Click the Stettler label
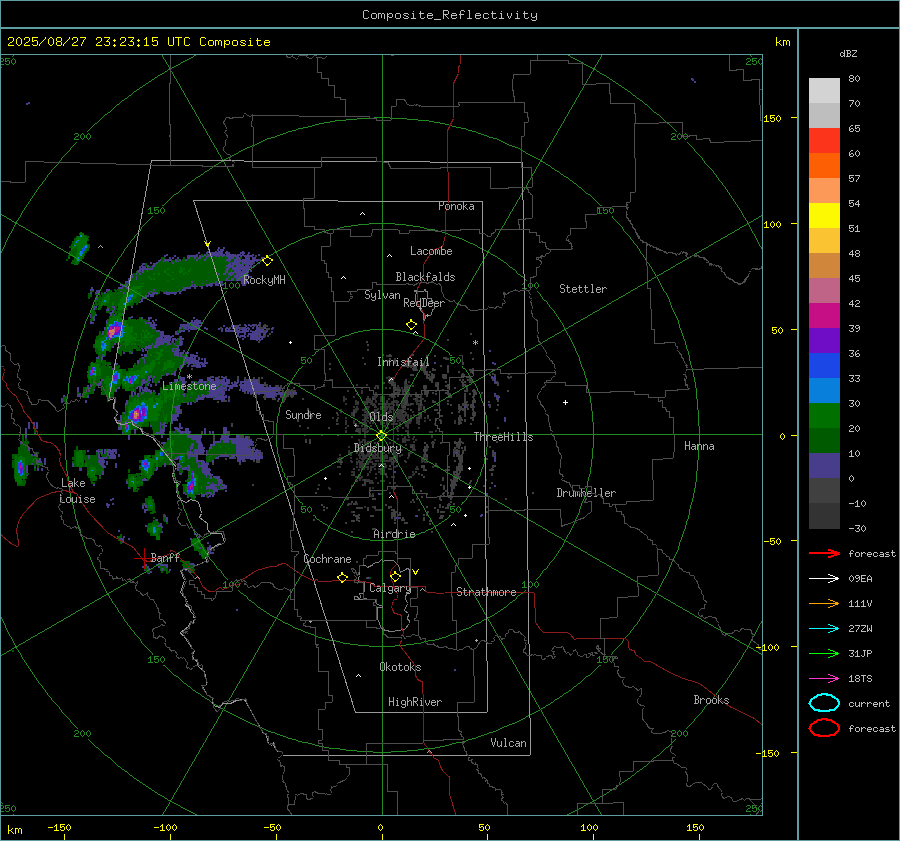The height and width of the screenshot is (841, 900). click(x=583, y=289)
